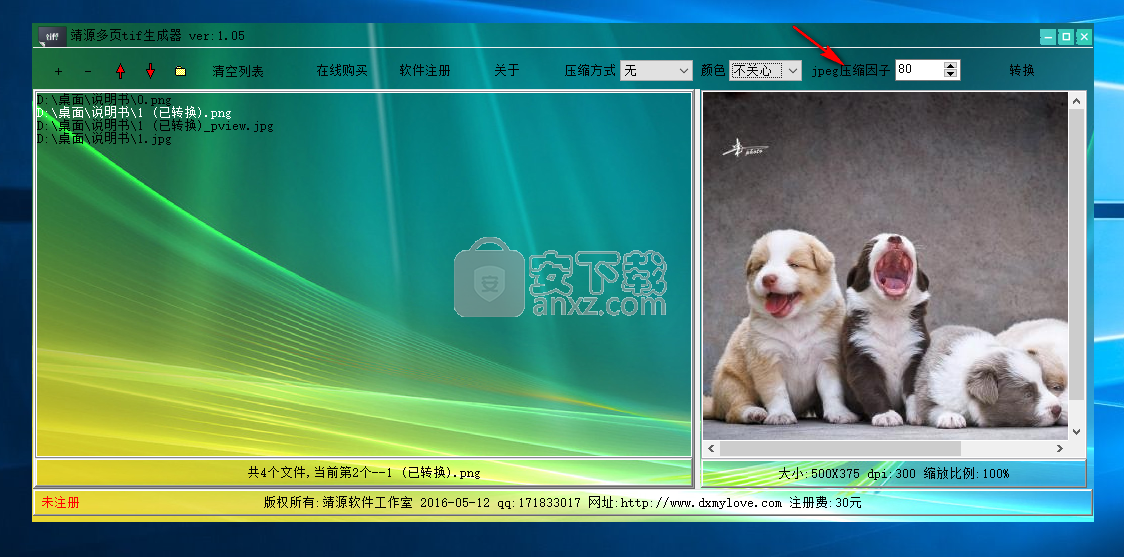This screenshot has height=557, width=1124.
Task: Click preview horizontal scrollbar left arrow
Action: point(711,448)
